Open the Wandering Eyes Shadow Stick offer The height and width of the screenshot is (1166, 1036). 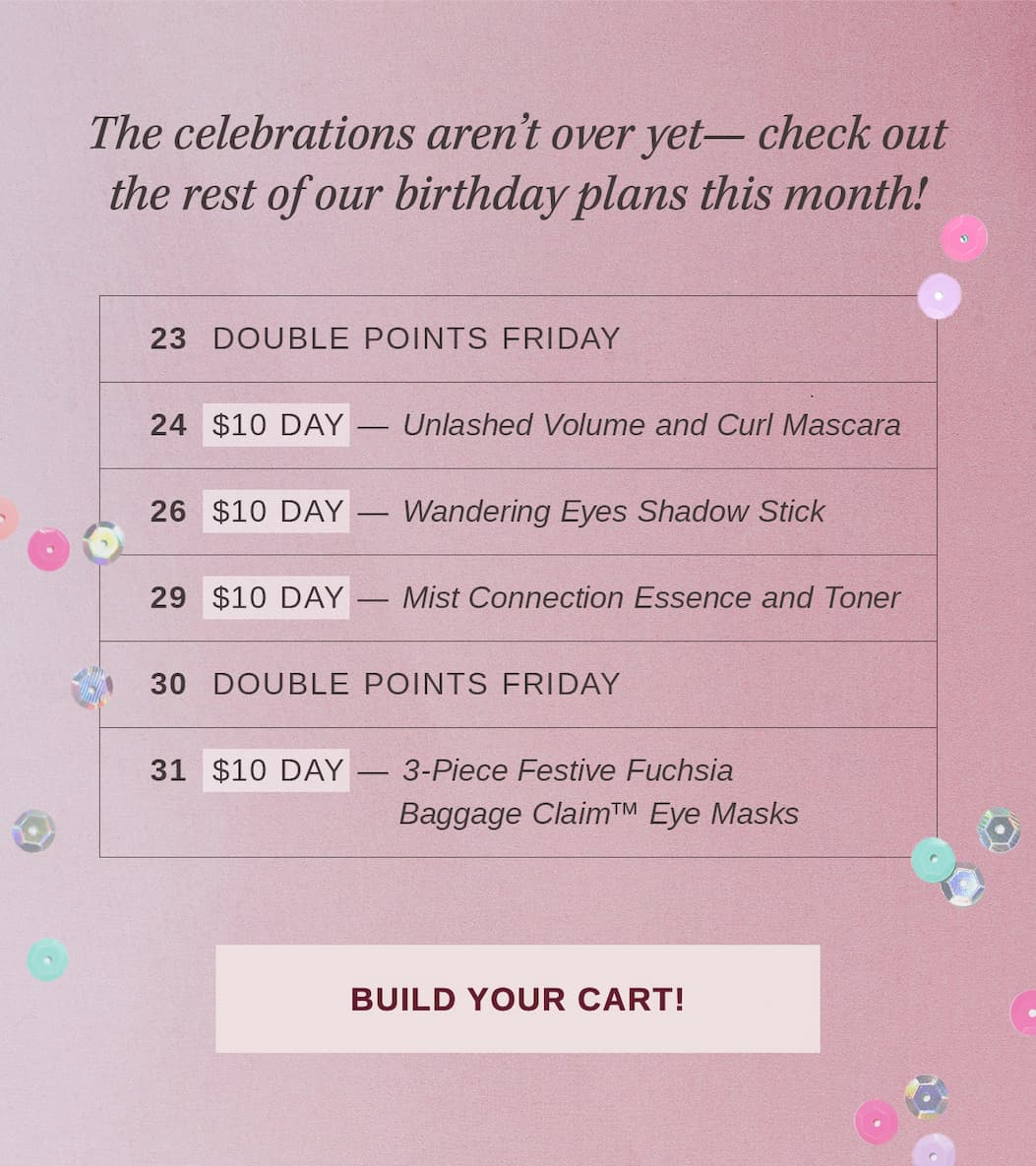click(614, 512)
